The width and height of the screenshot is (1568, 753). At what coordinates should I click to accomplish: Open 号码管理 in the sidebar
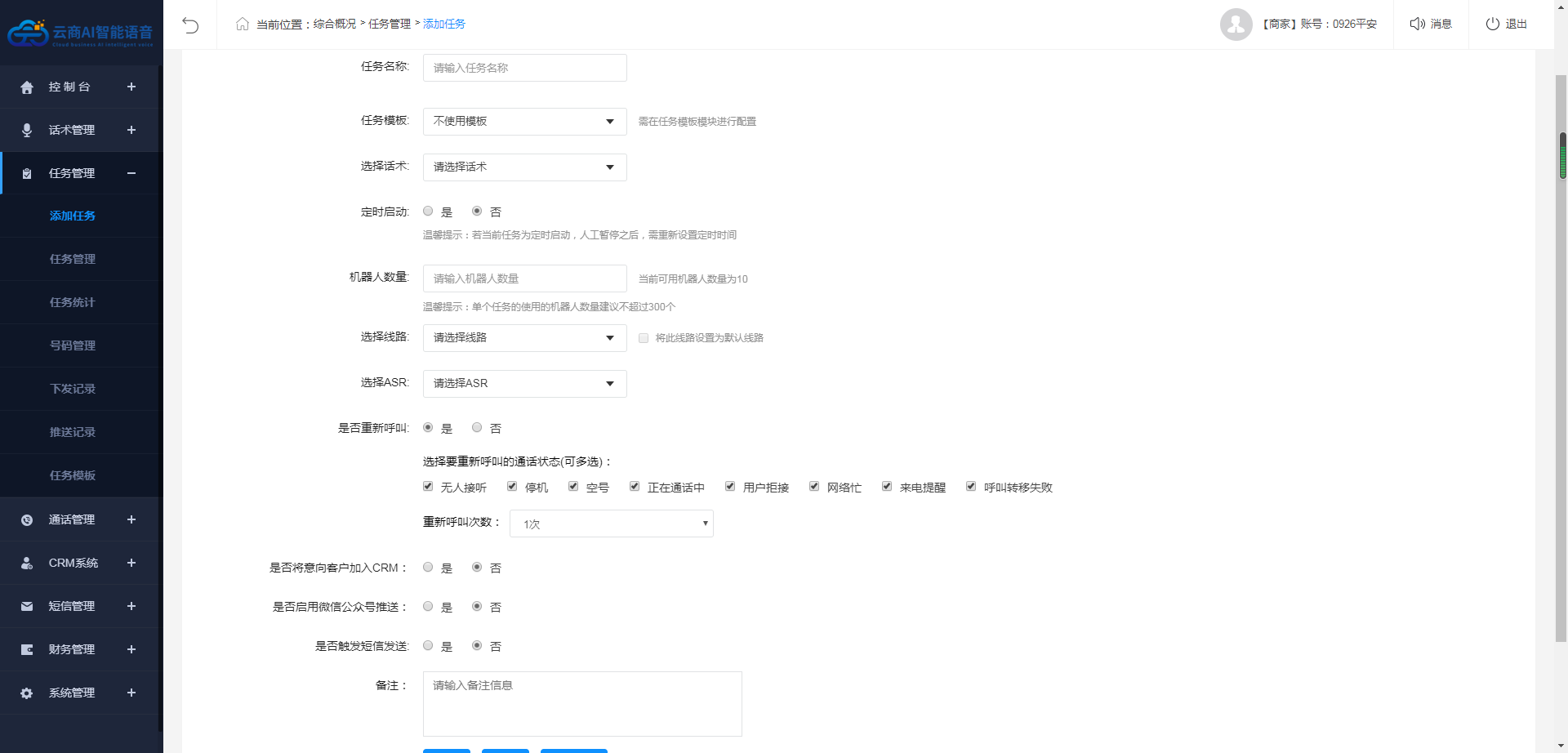(x=73, y=345)
